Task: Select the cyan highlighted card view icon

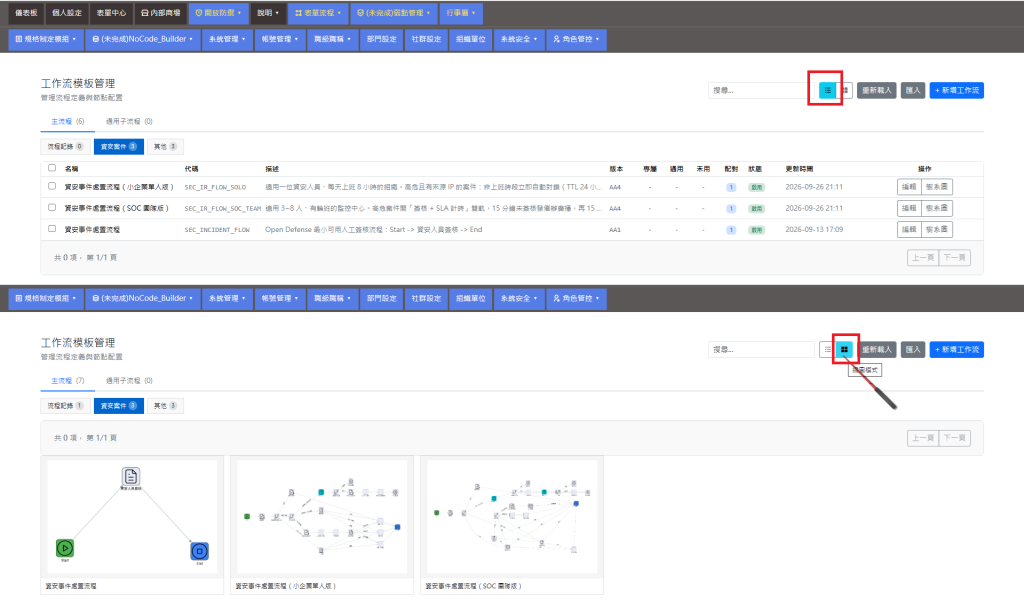Action: [x=844, y=349]
